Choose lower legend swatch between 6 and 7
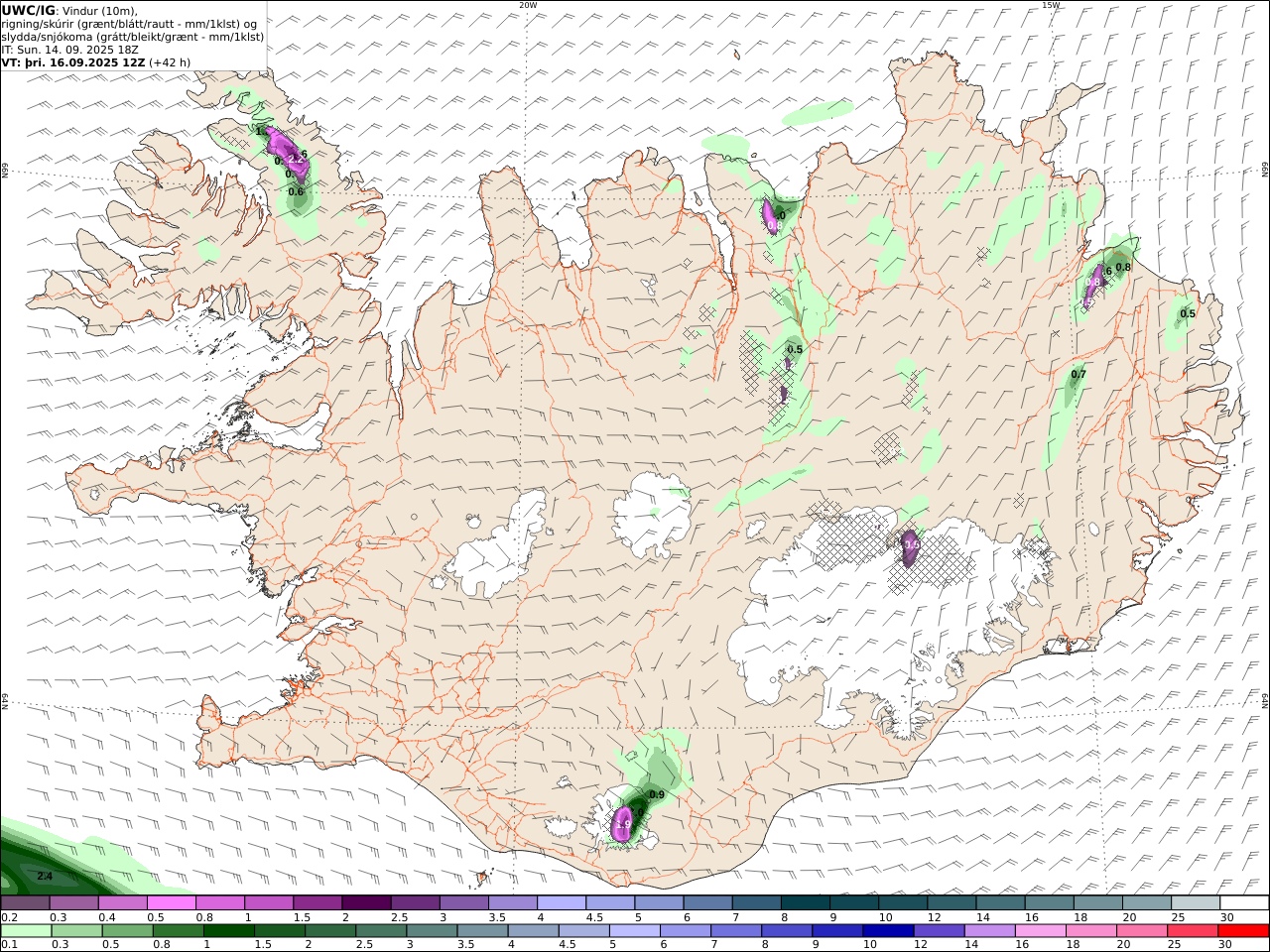1270x952 pixels. point(686,931)
